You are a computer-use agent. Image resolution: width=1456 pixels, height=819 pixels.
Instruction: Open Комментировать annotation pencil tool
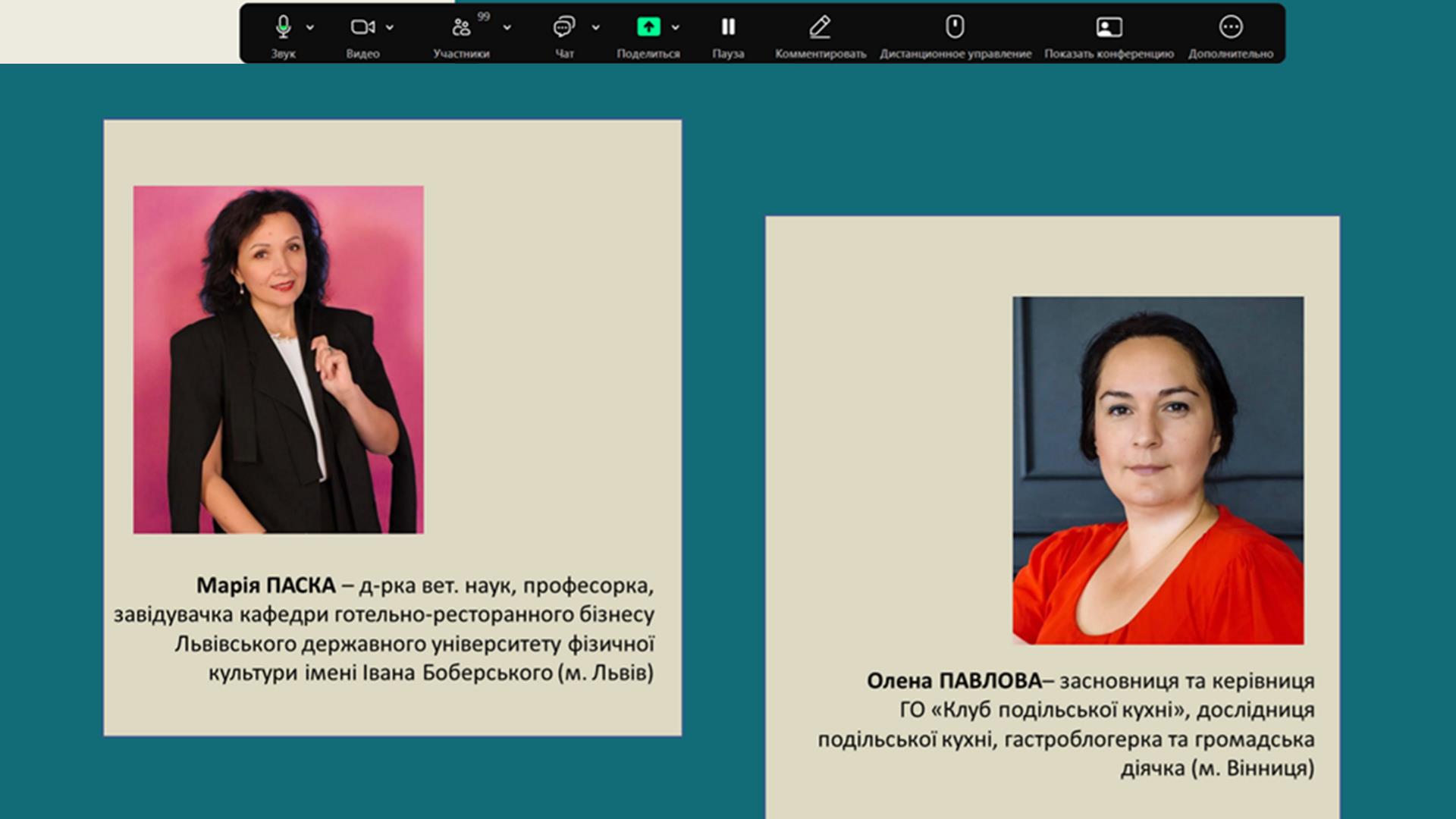tap(820, 27)
